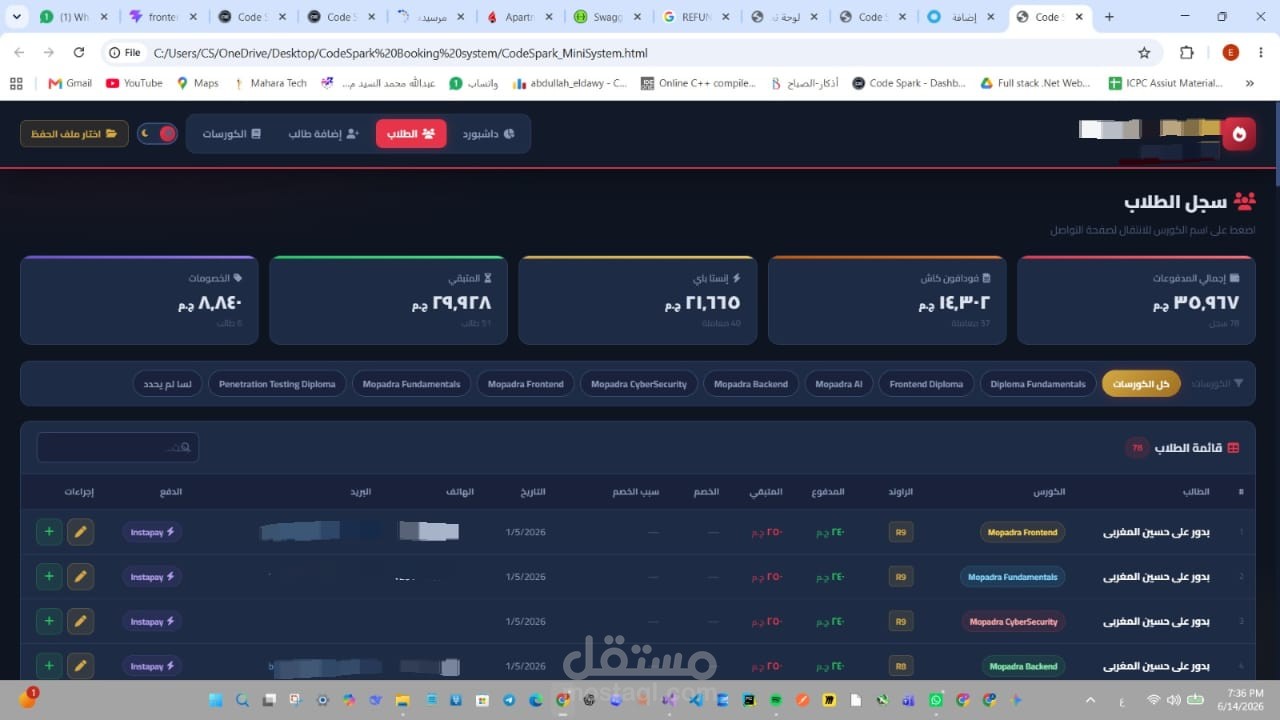Click the إنستا باي stats card
The image size is (1280, 720).
point(638,300)
